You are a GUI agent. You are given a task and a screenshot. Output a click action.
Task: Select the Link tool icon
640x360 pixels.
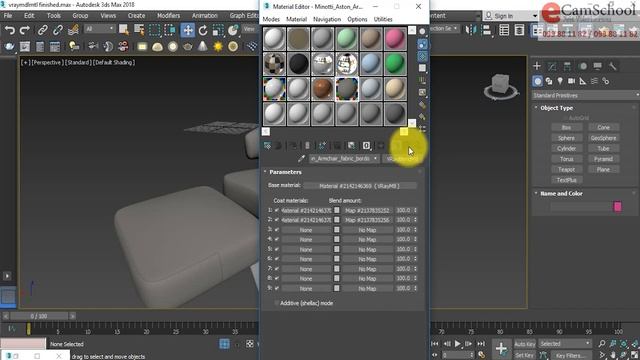coord(42,30)
